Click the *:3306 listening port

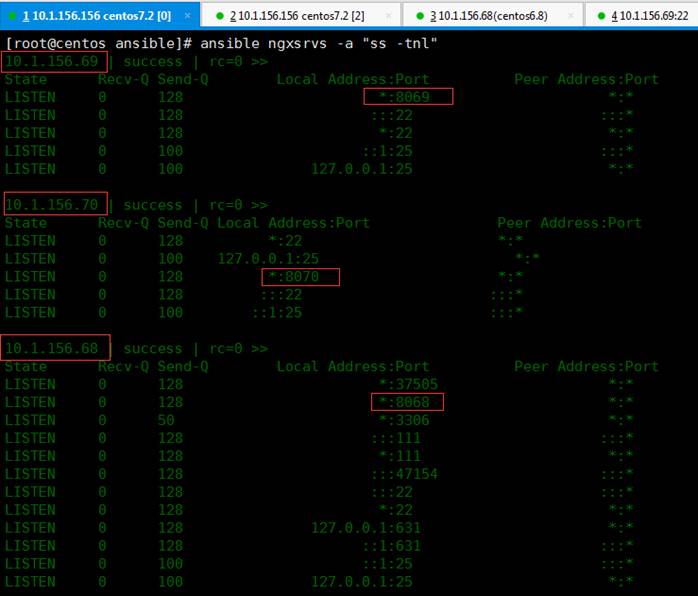click(405, 419)
